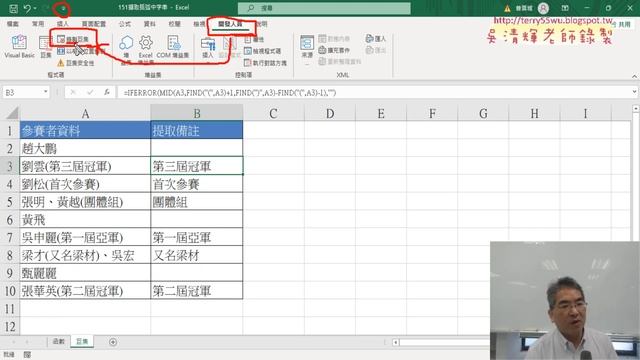This screenshot has height=360, width=640.
Task: Switch to the 函數 sheet tab
Action: tap(58, 342)
